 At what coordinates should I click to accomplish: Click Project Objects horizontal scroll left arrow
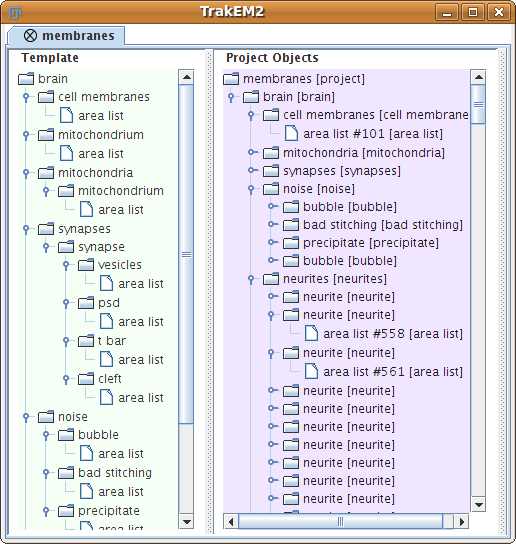(x=231, y=521)
